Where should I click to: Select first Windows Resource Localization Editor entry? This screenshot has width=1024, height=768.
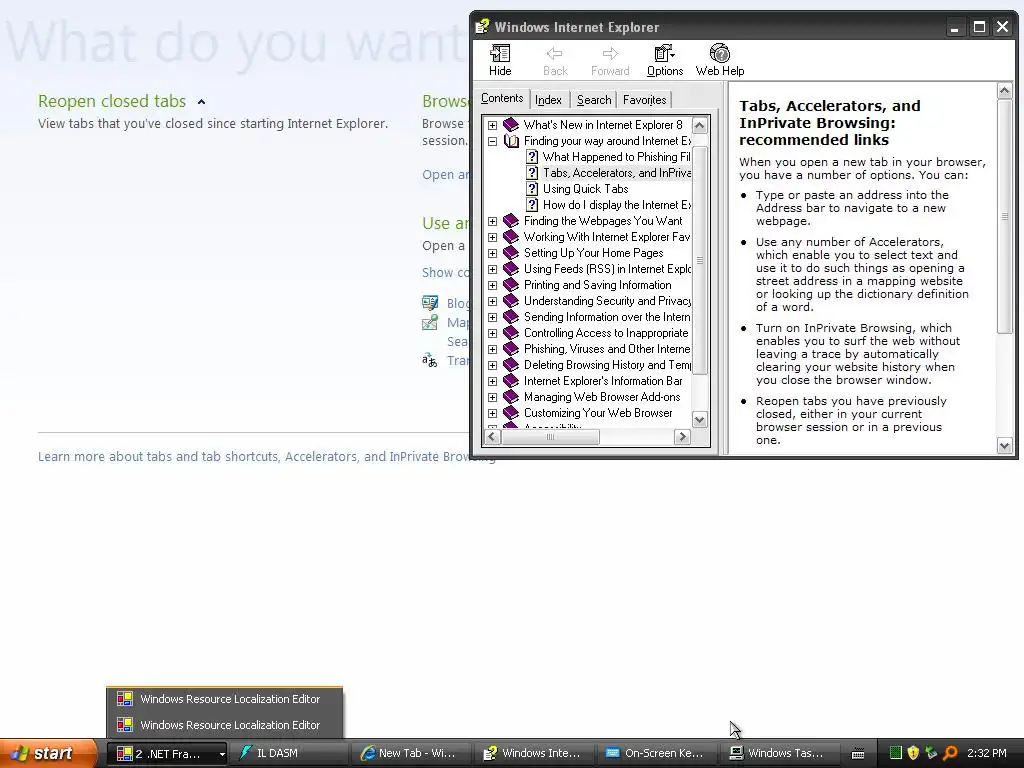point(224,699)
